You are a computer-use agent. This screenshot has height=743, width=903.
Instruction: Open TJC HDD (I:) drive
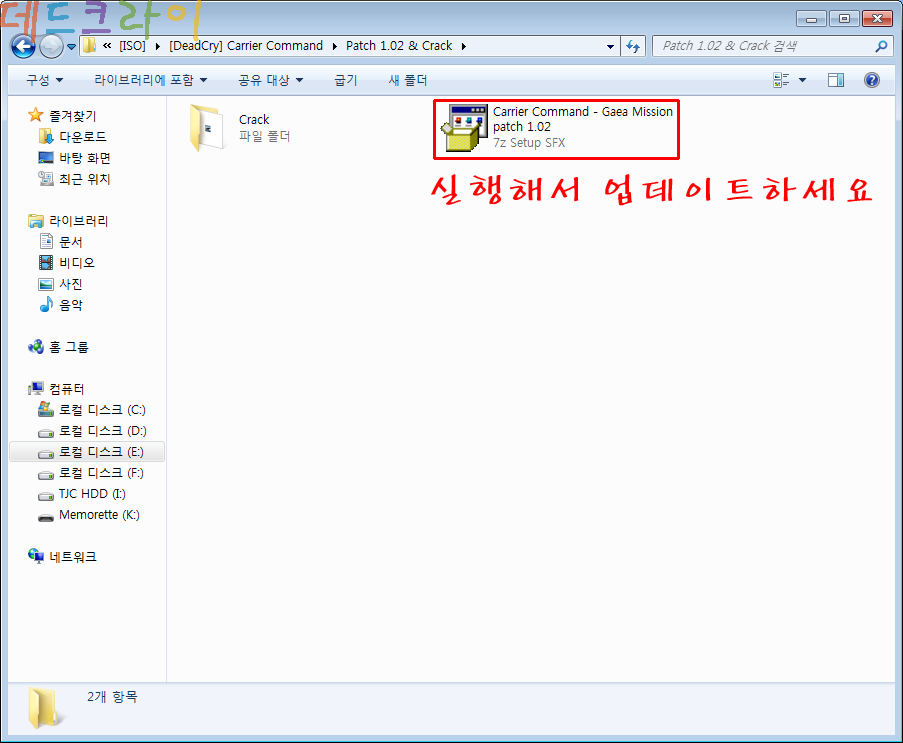pyautogui.click(x=92, y=494)
